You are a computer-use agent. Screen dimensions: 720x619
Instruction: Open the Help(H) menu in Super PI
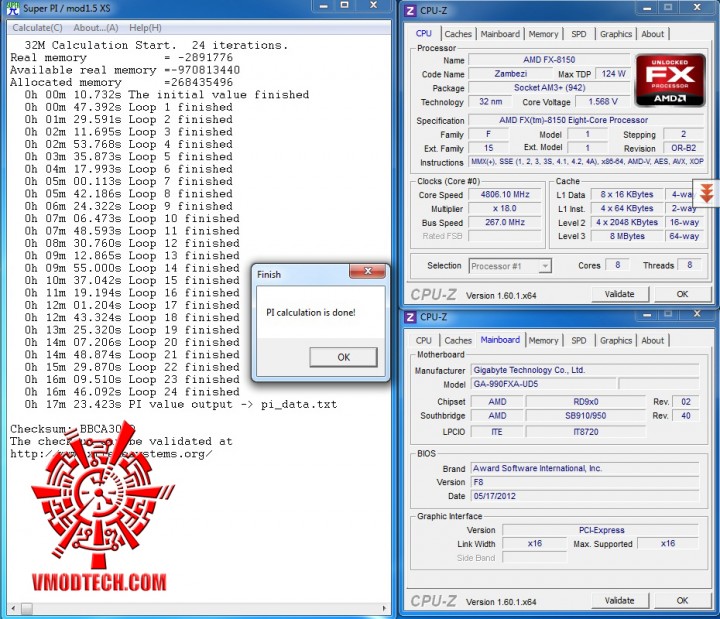coord(145,28)
